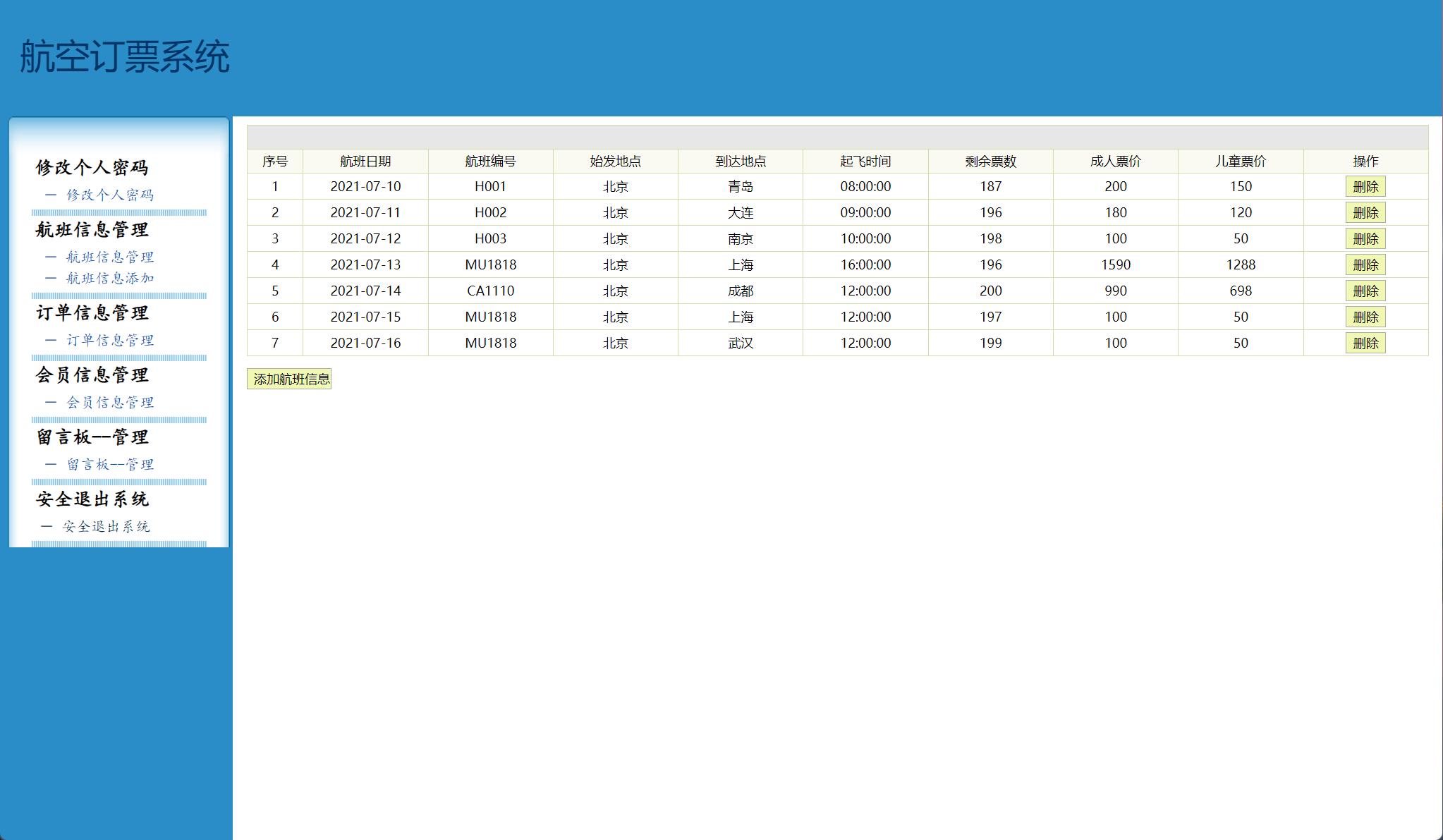Image resolution: width=1443 pixels, height=840 pixels.
Task: Open the 航班信息管理 sidebar link
Action: 109,257
